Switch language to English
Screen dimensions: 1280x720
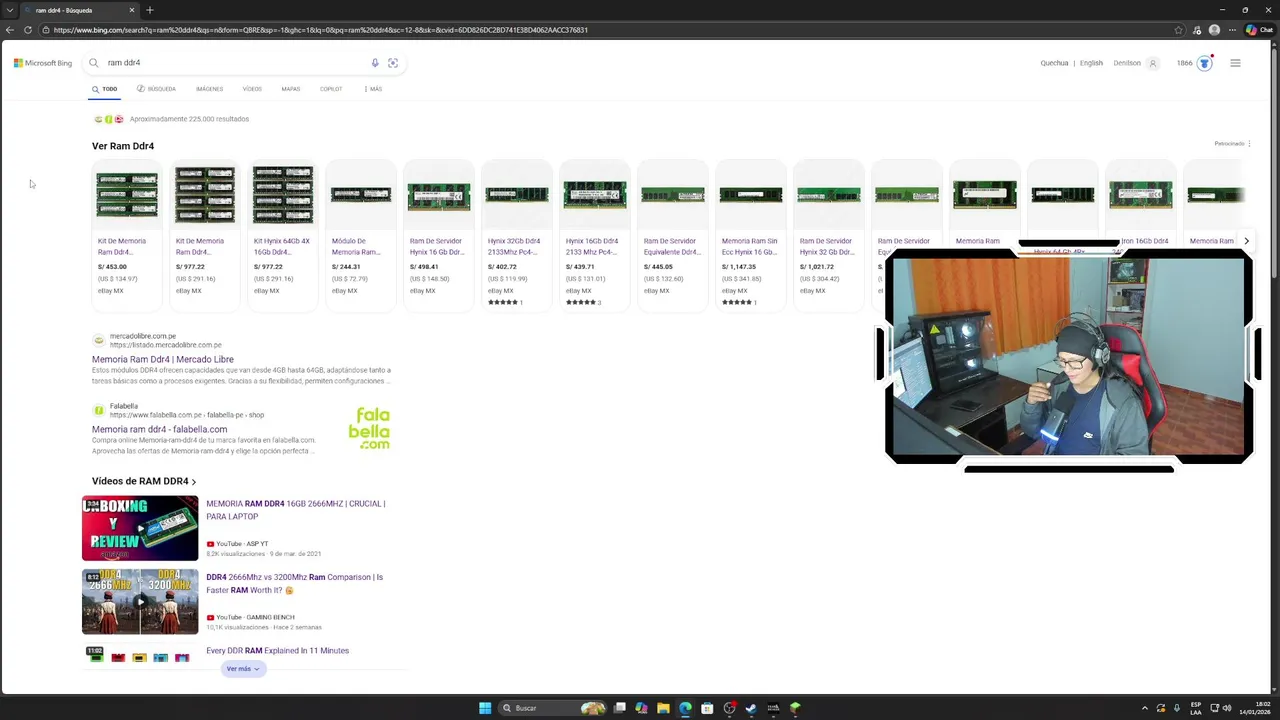point(1091,63)
